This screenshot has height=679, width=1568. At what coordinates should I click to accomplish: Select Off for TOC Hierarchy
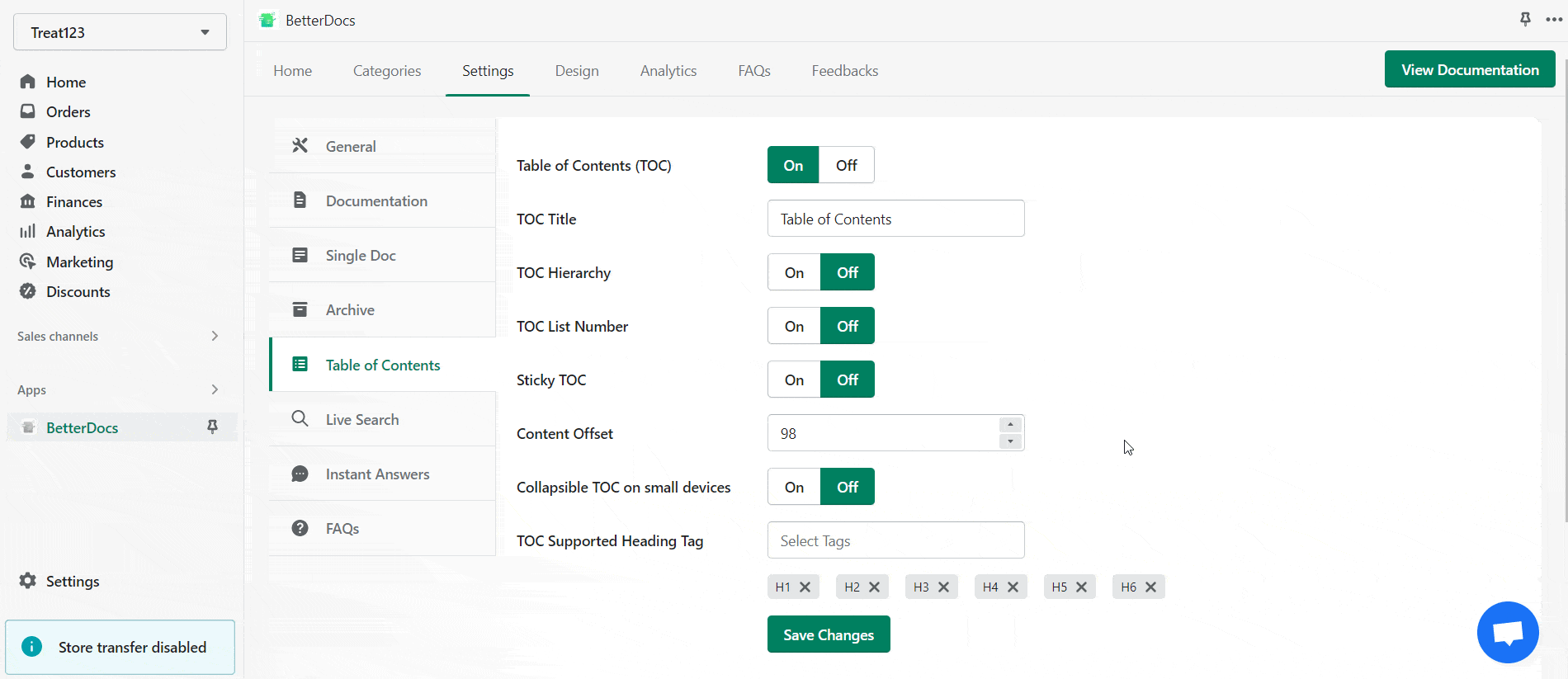(848, 272)
